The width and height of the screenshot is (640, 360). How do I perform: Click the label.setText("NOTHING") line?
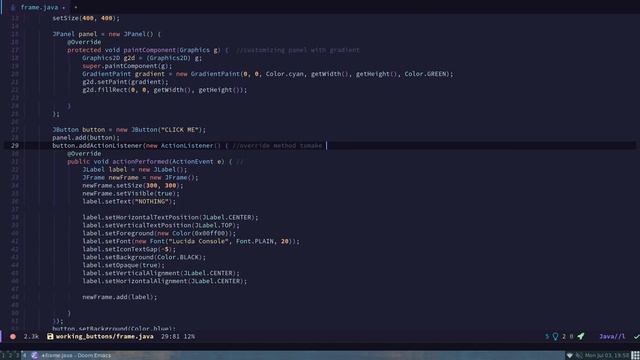coord(129,201)
